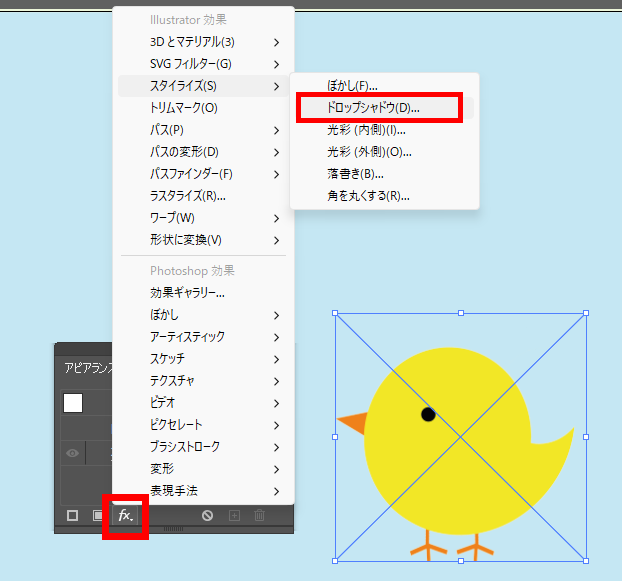Open スケッチ submenu
The image size is (622, 581).
[x=203, y=359]
